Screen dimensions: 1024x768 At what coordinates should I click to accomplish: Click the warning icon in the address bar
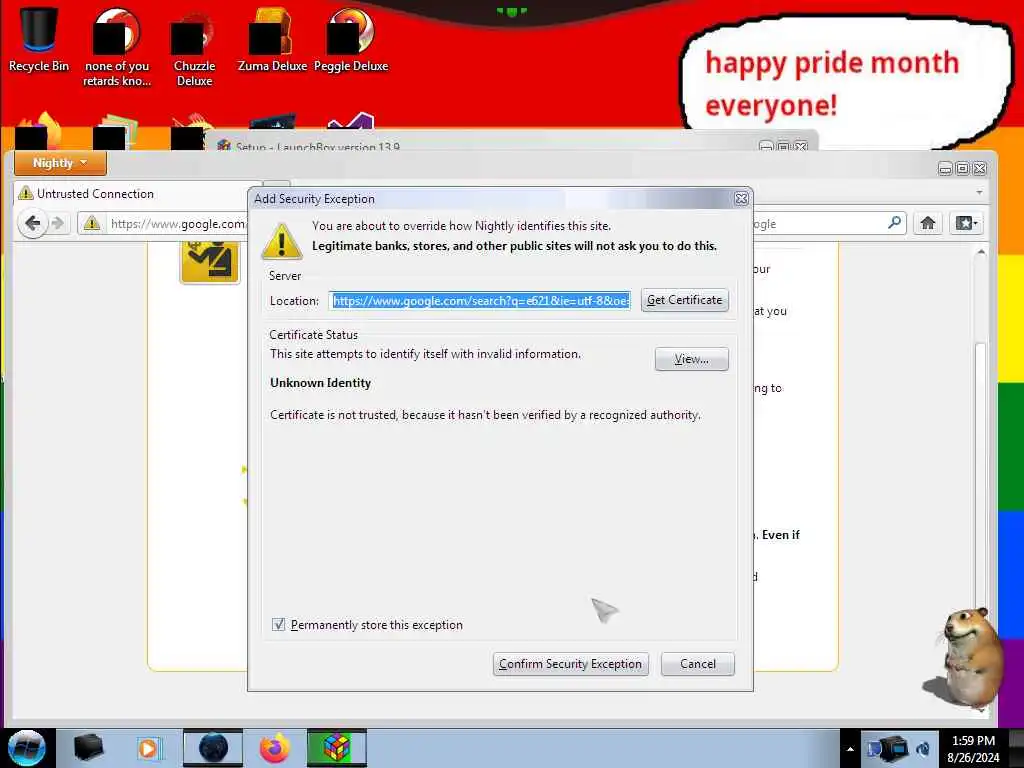(91, 223)
